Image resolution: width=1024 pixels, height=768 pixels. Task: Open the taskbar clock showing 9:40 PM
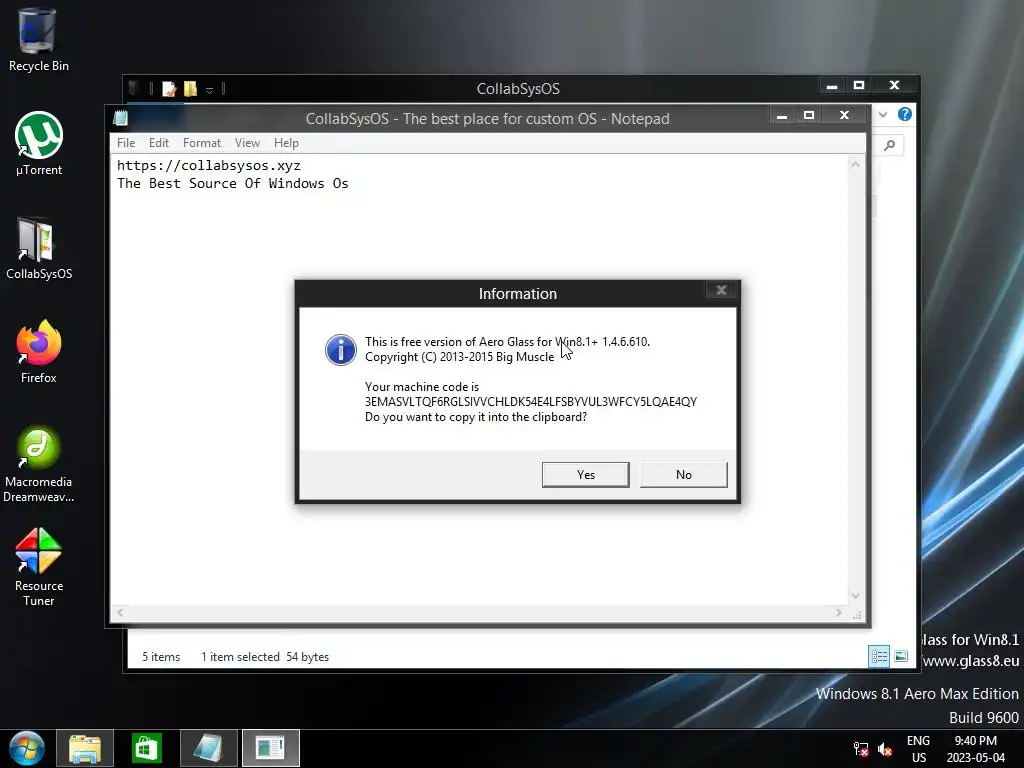pos(976,749)
